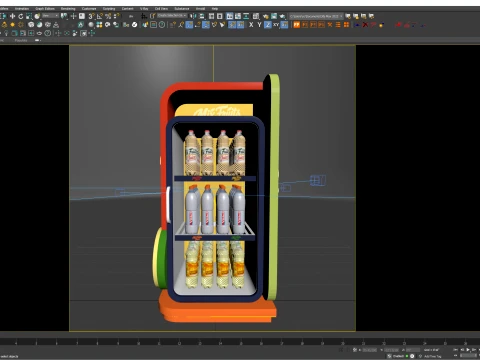This screenshot has width=480, height=360.
Task: Open the Animation menu
Action: 22,8
